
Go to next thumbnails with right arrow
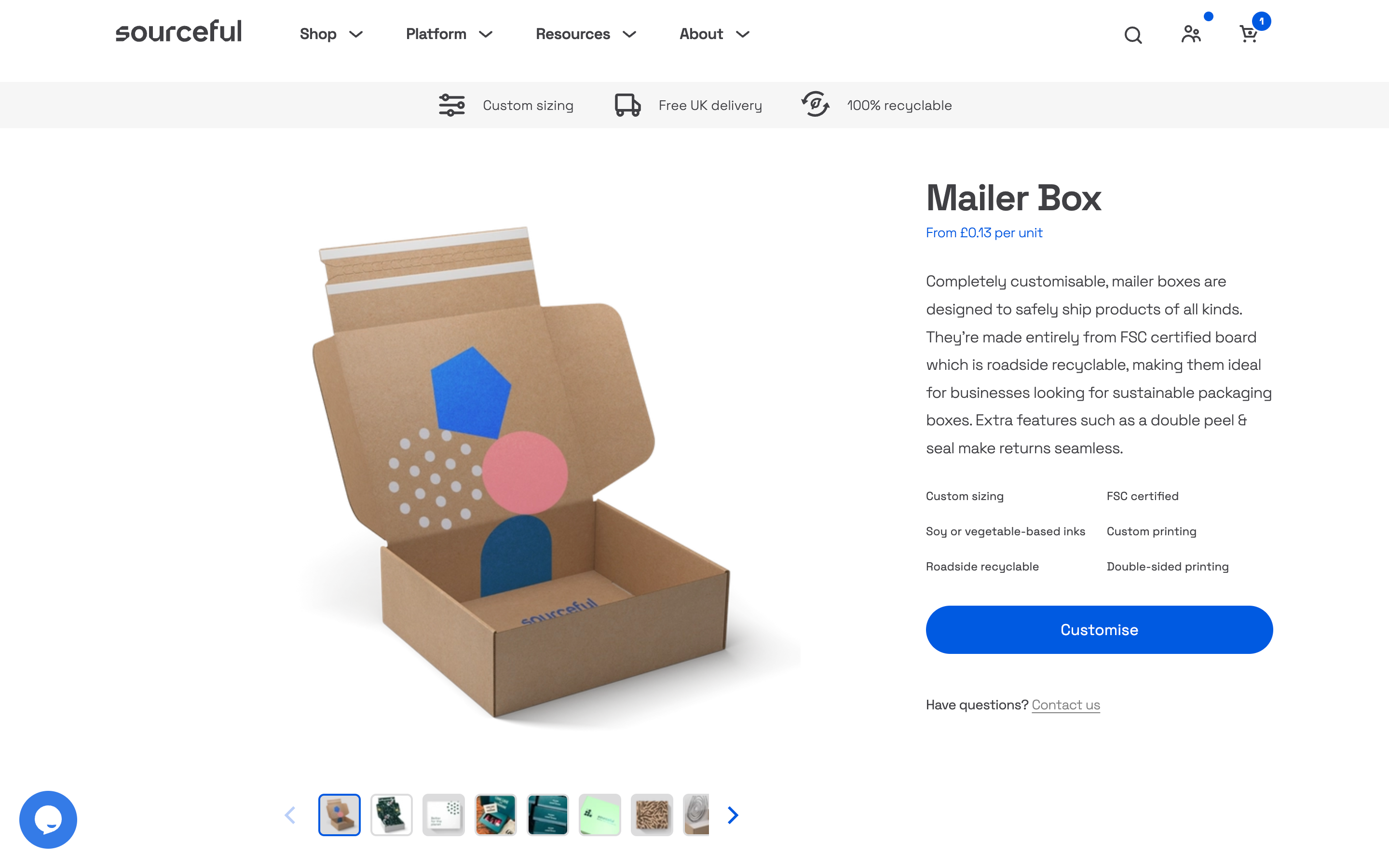coord(733,814)
